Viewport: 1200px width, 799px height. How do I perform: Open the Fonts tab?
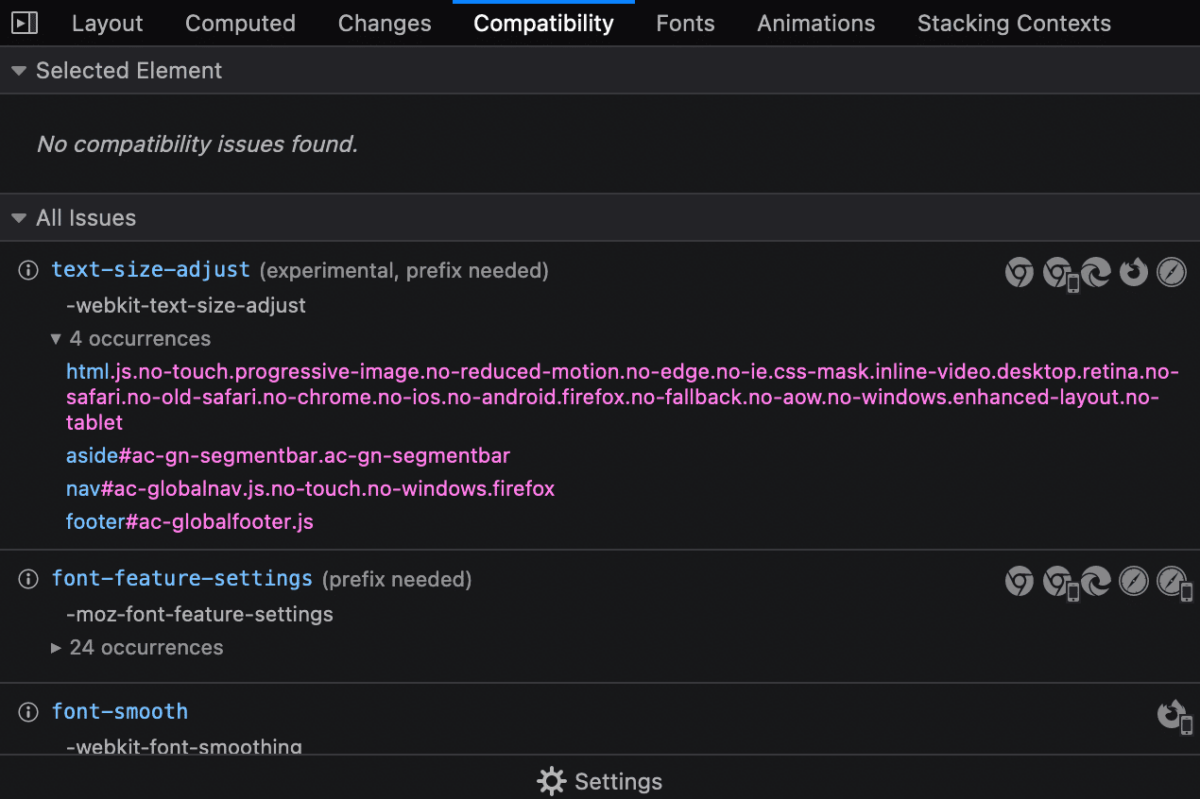pos(685,23)
